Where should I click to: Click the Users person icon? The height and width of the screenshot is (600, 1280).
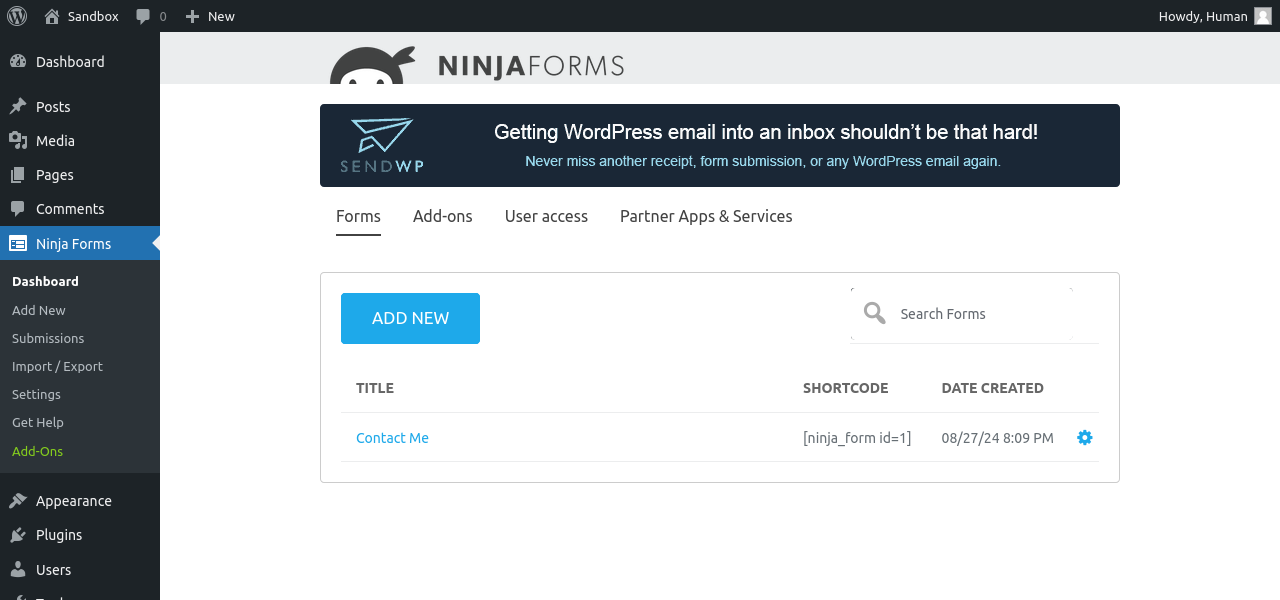point(18,569)
